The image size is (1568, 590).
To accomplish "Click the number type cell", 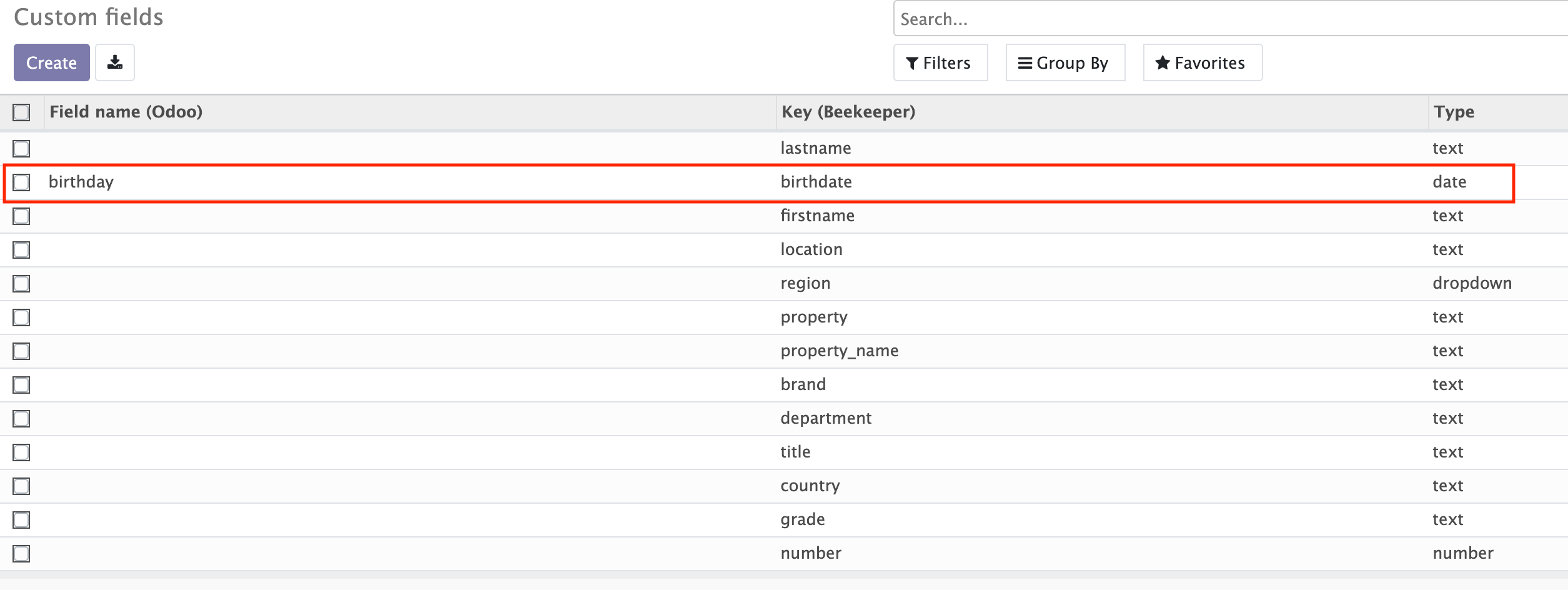I will pos(1463,553).
